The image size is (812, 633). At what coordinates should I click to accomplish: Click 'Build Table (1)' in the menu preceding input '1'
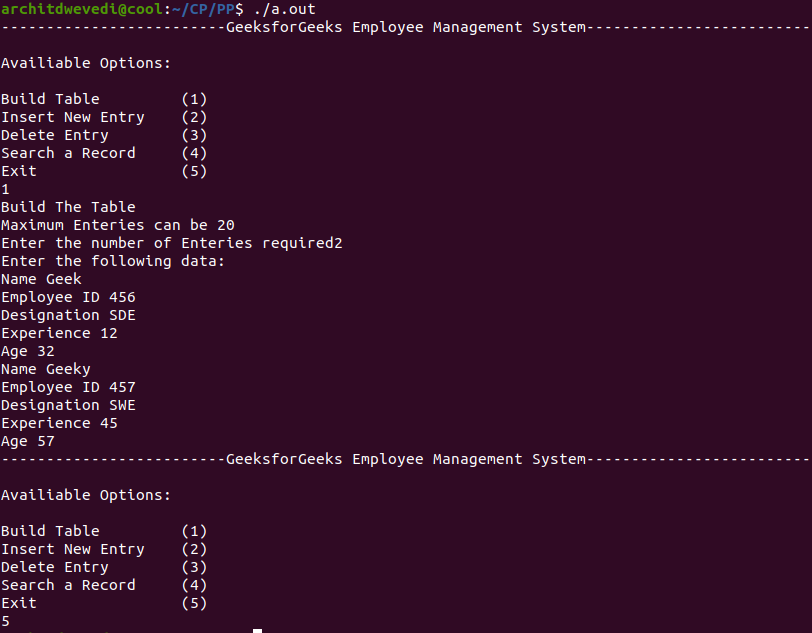[x=104, y=99]
